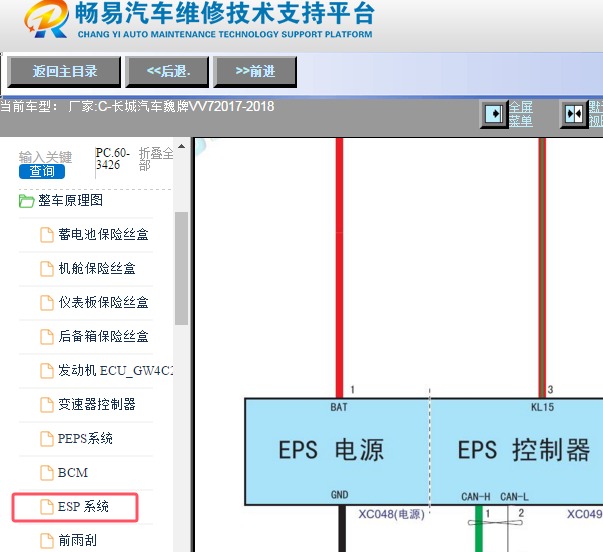Screen dimensions: 603x552
Task: Open 后备箱保险丝盒 diagram
Action: coord(103,336)
